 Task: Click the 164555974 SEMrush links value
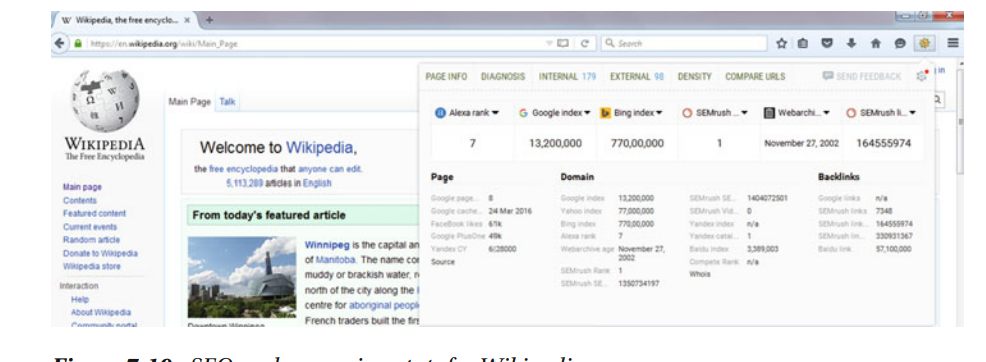click(884, 143)
